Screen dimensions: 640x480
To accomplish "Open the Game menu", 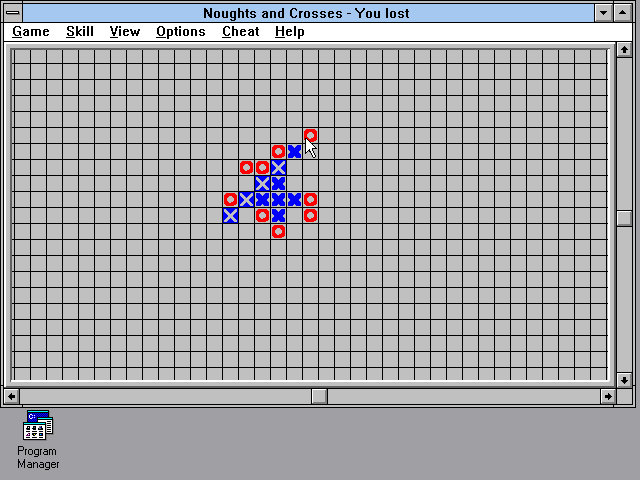I will pyautogui.click(x=31, y=31).
